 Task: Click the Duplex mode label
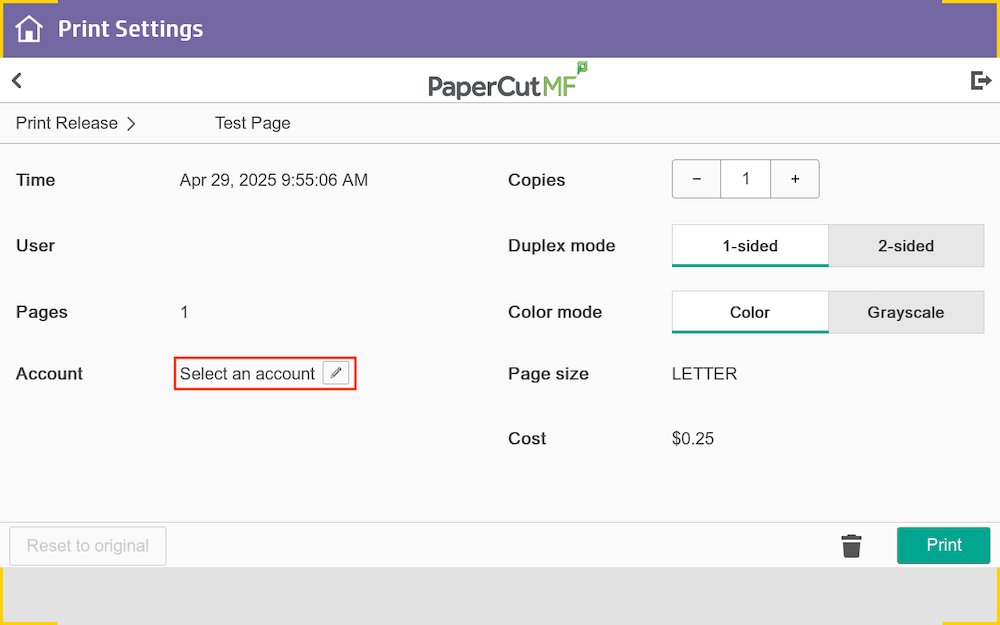[x=561, y=246]
